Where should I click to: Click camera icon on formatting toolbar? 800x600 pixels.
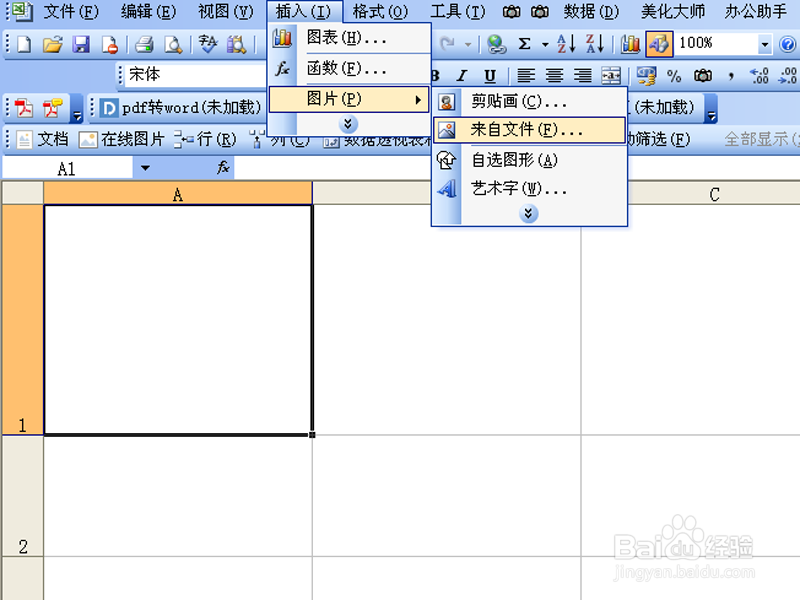(703, 76)
